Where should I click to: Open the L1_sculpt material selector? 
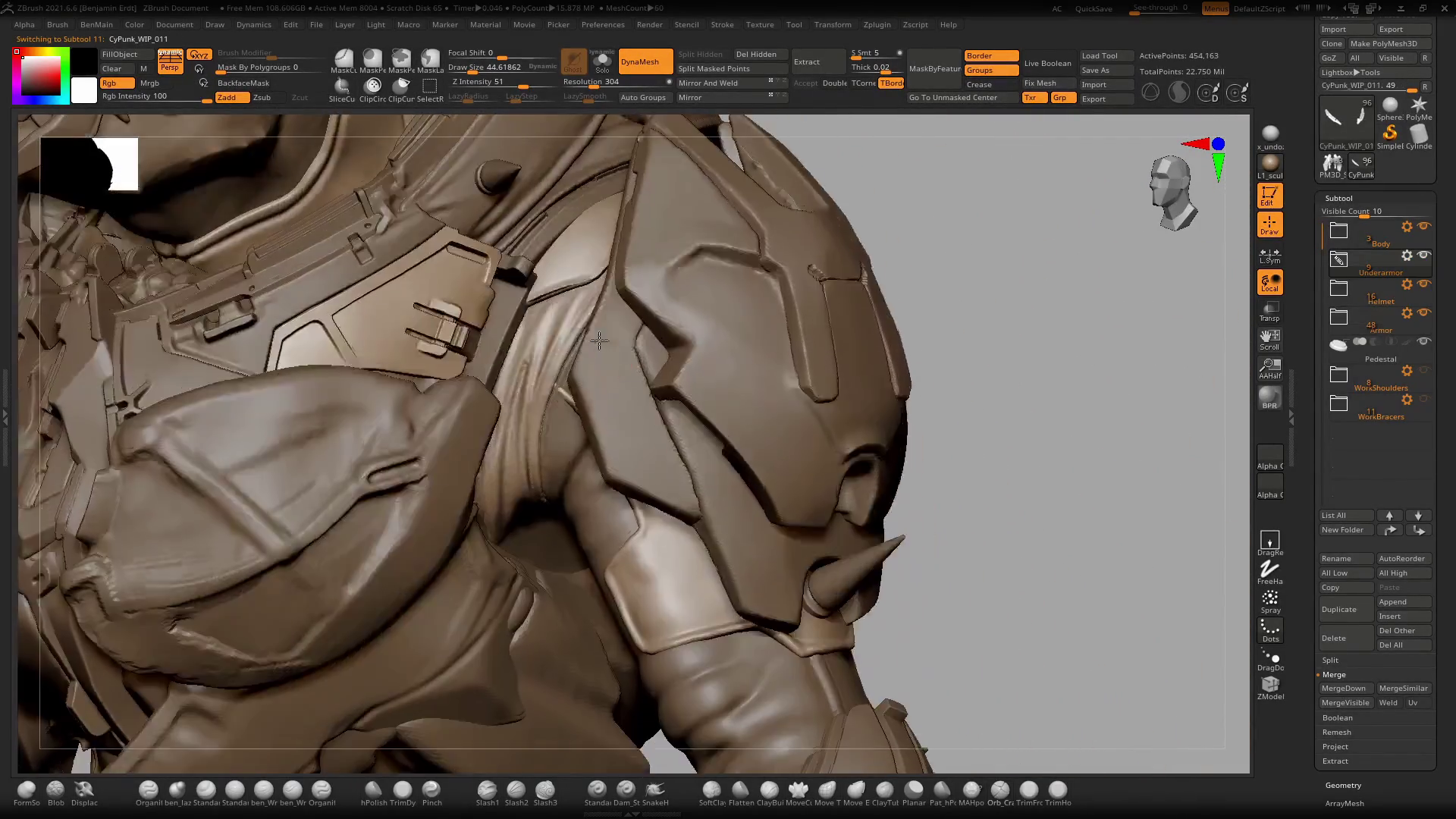pyautogui.click(x=1270, y=168)
